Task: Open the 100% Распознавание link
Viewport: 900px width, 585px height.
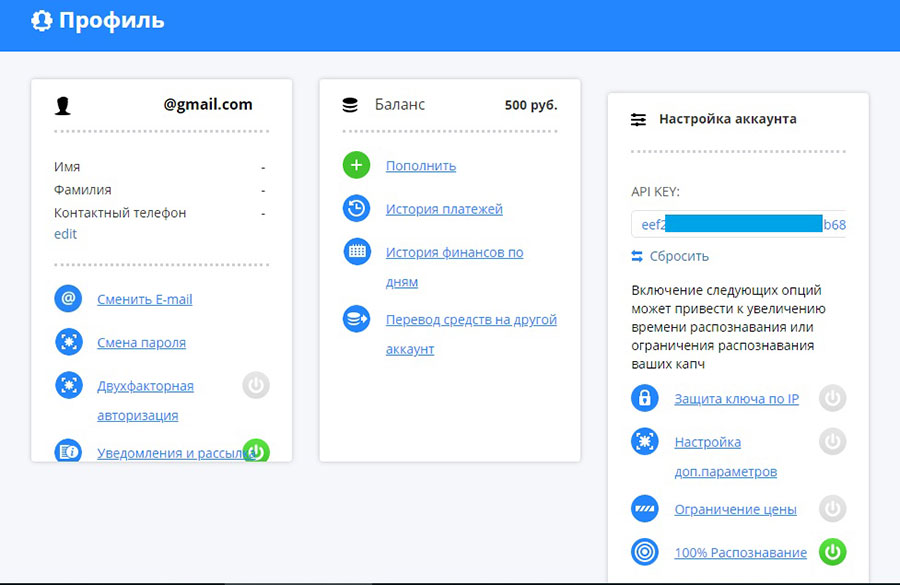Action: tap(740, 553)
